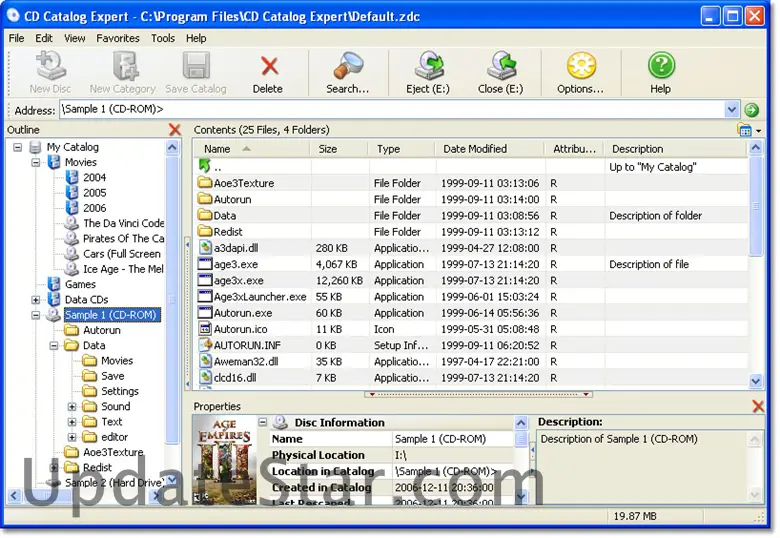Image resolution: width=780 pixels, height=538 pixels.
Task: Click the Eject (E:) drive icon
Action: (x=428, y=66)
